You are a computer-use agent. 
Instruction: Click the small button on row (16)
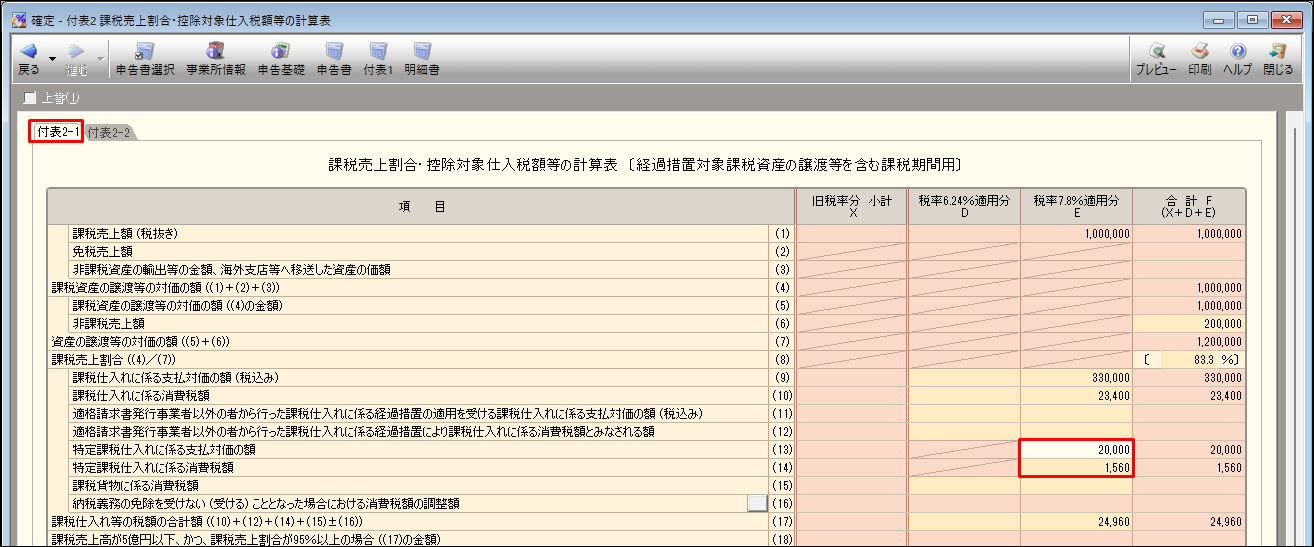758,504
